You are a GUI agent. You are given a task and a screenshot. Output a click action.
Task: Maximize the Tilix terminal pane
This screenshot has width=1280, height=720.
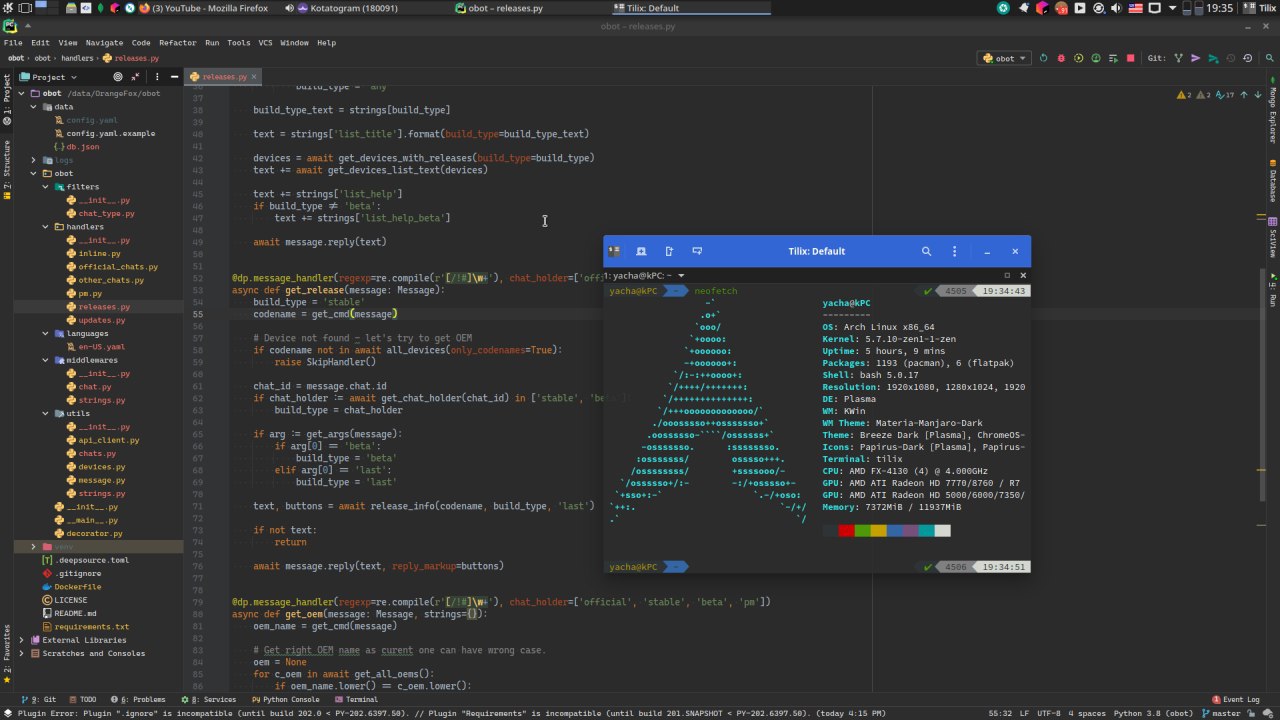point(1007,275)
